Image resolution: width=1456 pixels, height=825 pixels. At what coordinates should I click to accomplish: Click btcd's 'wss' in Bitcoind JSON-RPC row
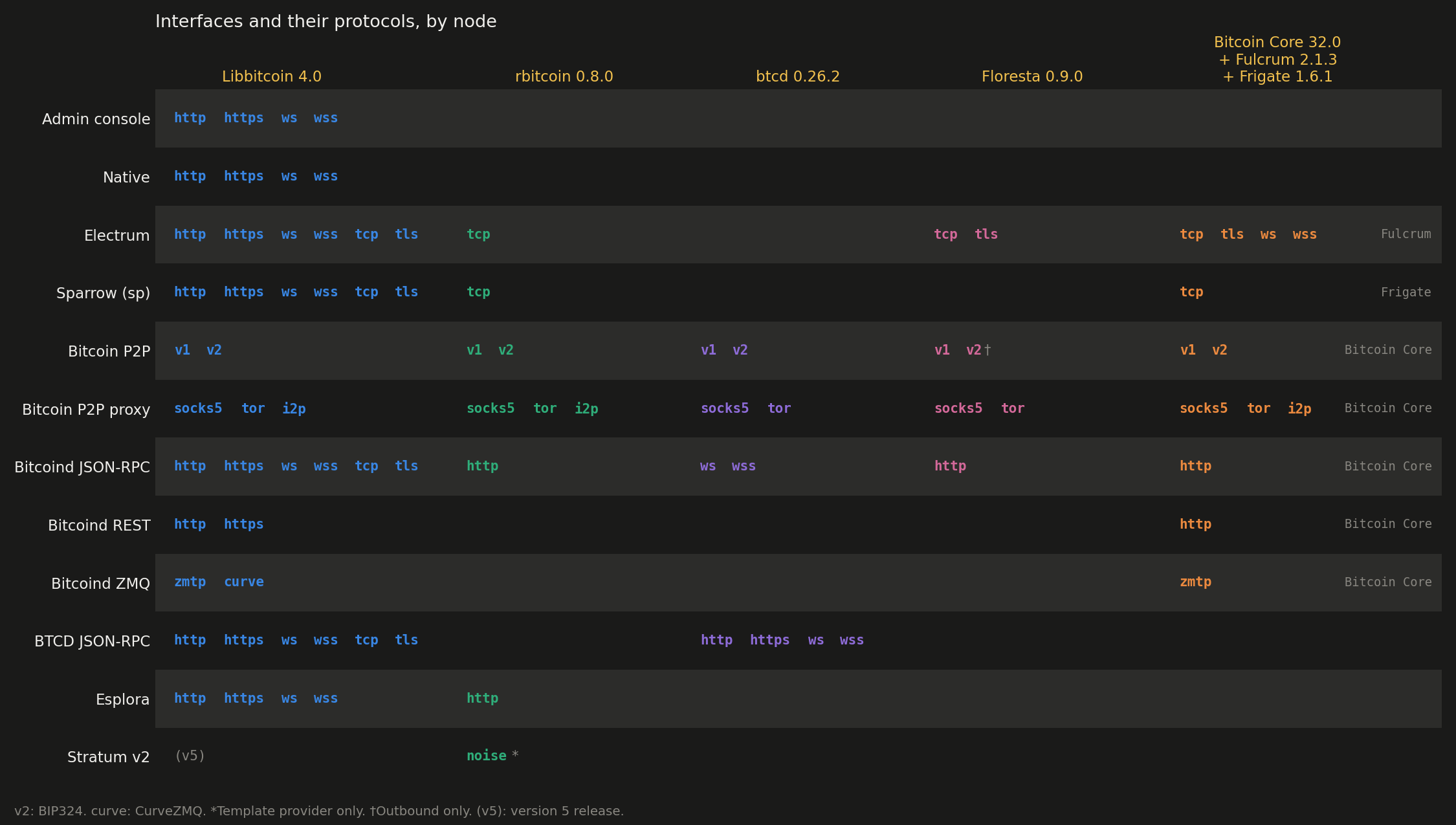click(744, 466)
